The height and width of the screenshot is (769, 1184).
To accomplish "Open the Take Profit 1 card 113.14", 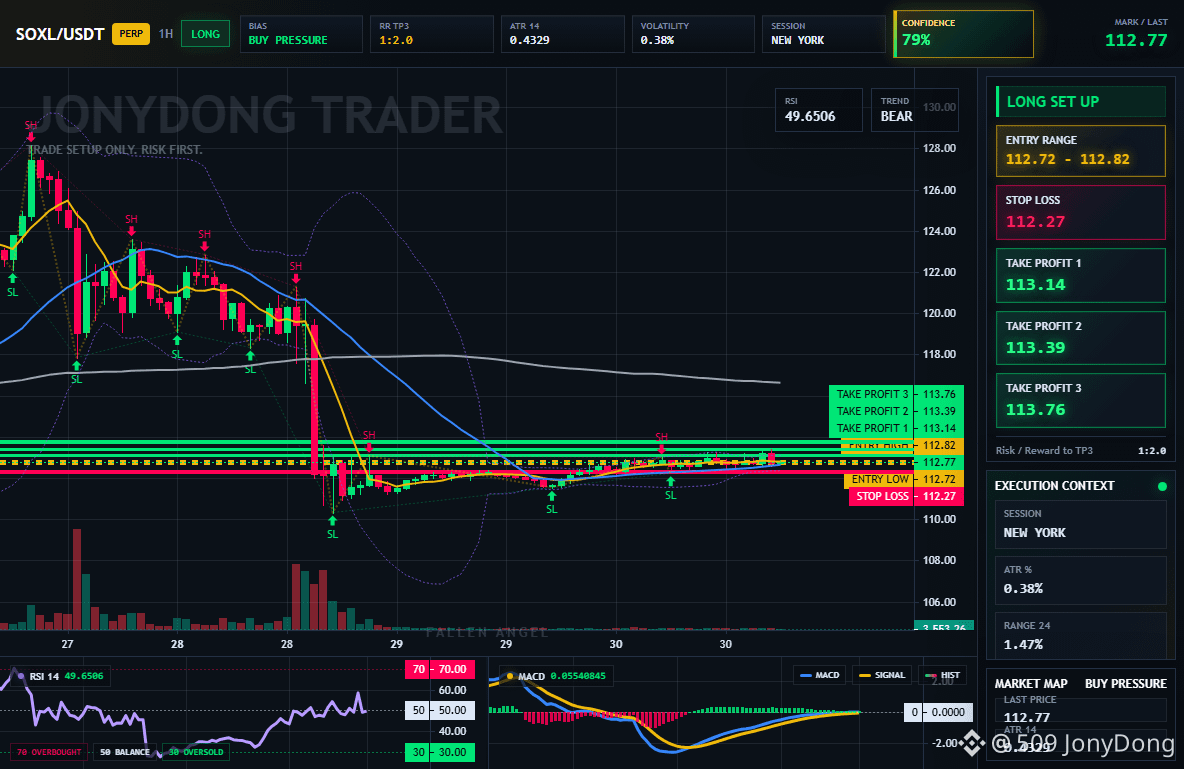I will click(x=1081, y=276).
